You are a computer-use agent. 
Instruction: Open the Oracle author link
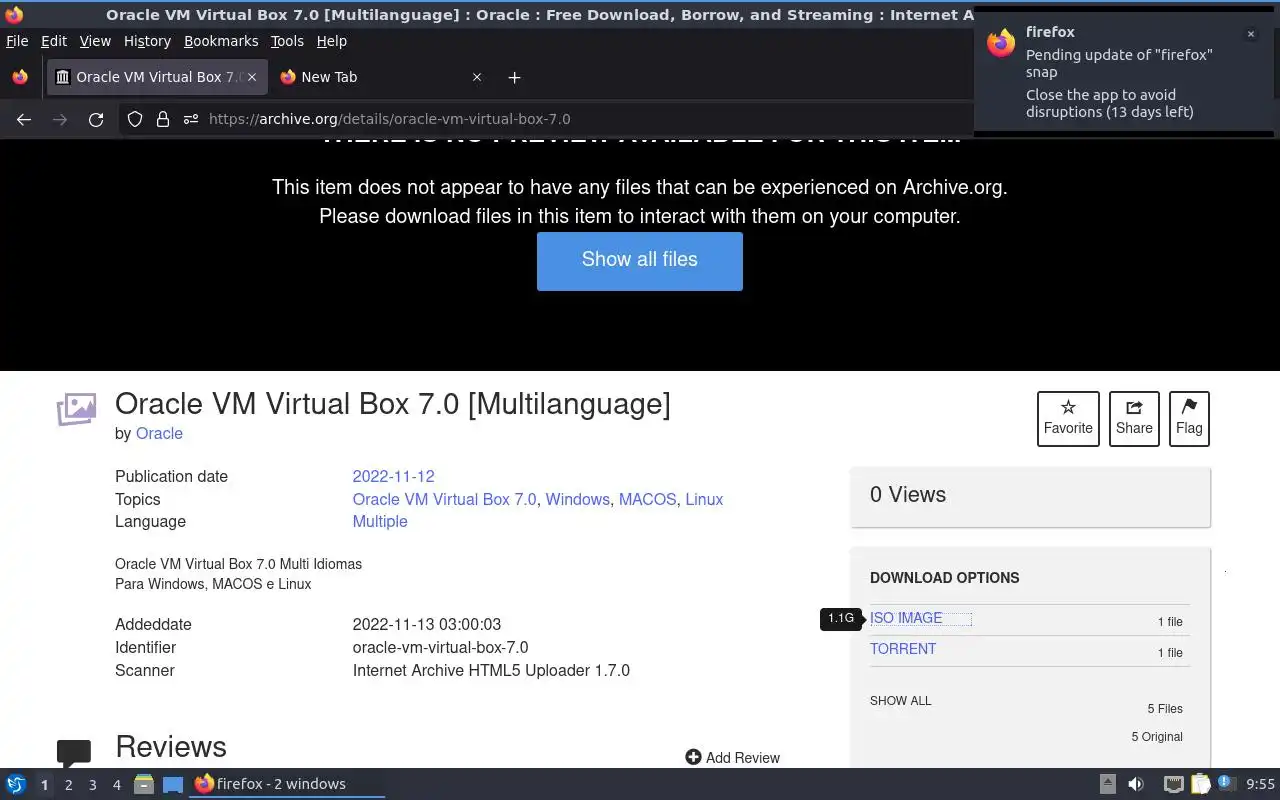[159, 434]
